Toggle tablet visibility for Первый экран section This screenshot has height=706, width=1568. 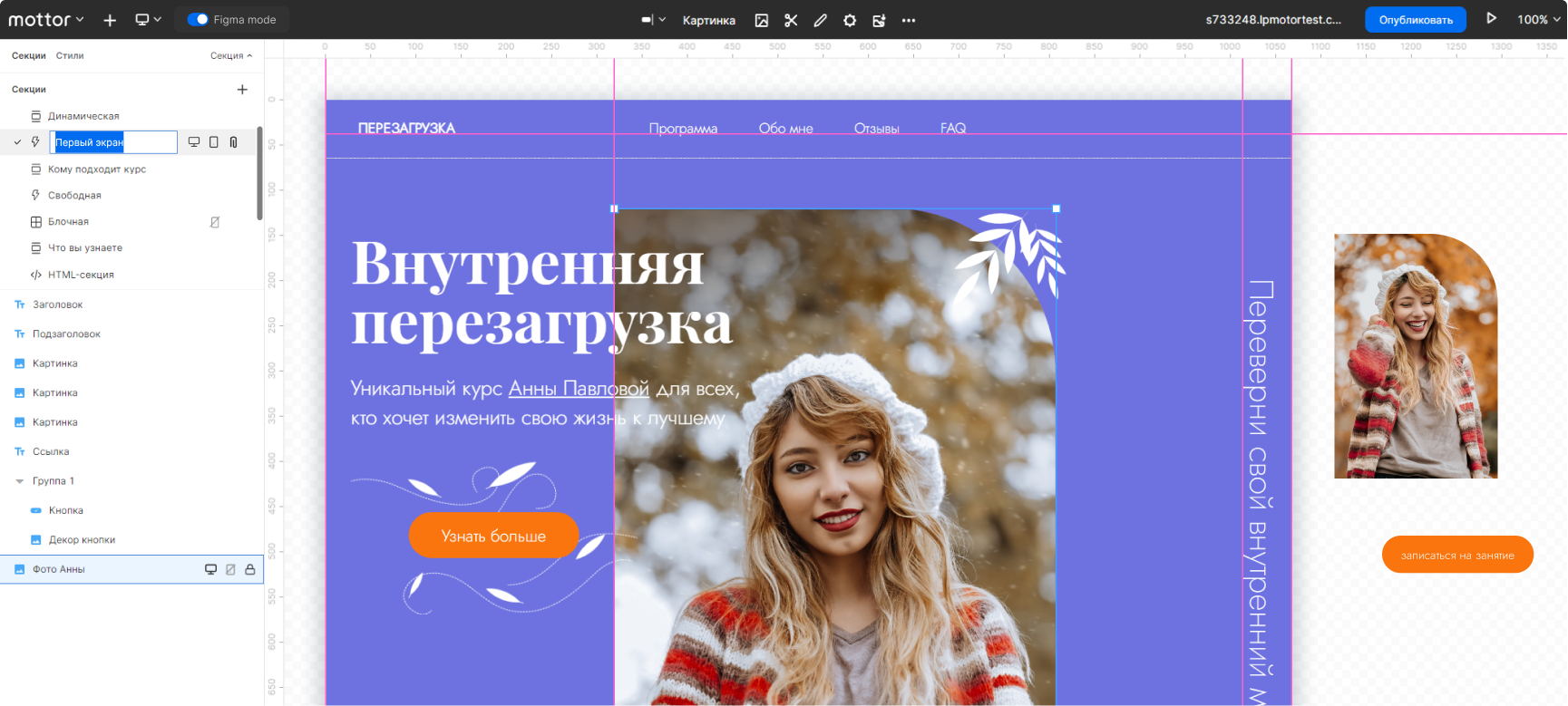(214, 142)
